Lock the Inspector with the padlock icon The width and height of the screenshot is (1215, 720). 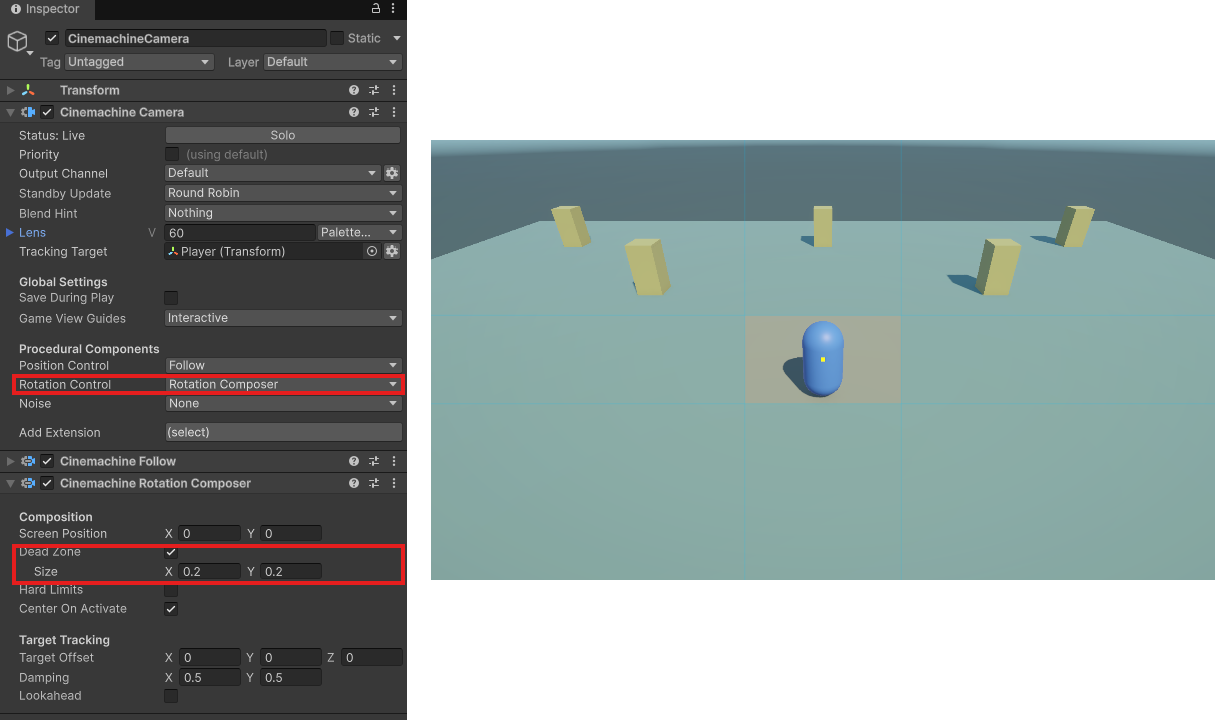(376, 9)
